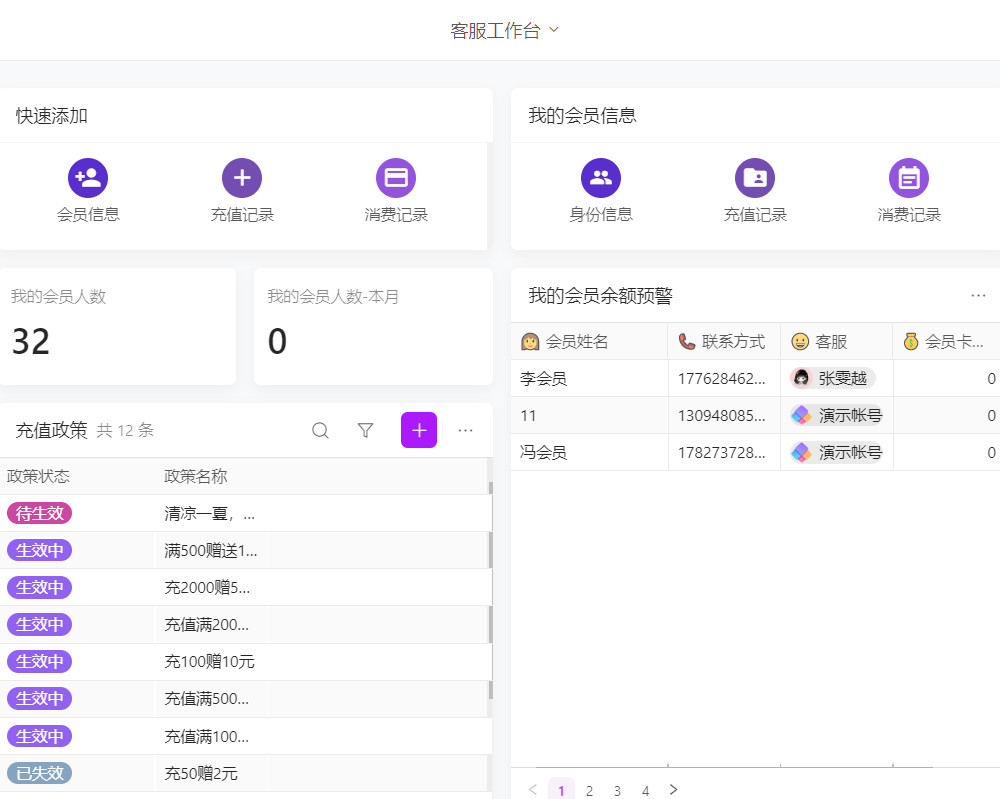Open the 会员信息 quick add icon

tap(88, 177)
